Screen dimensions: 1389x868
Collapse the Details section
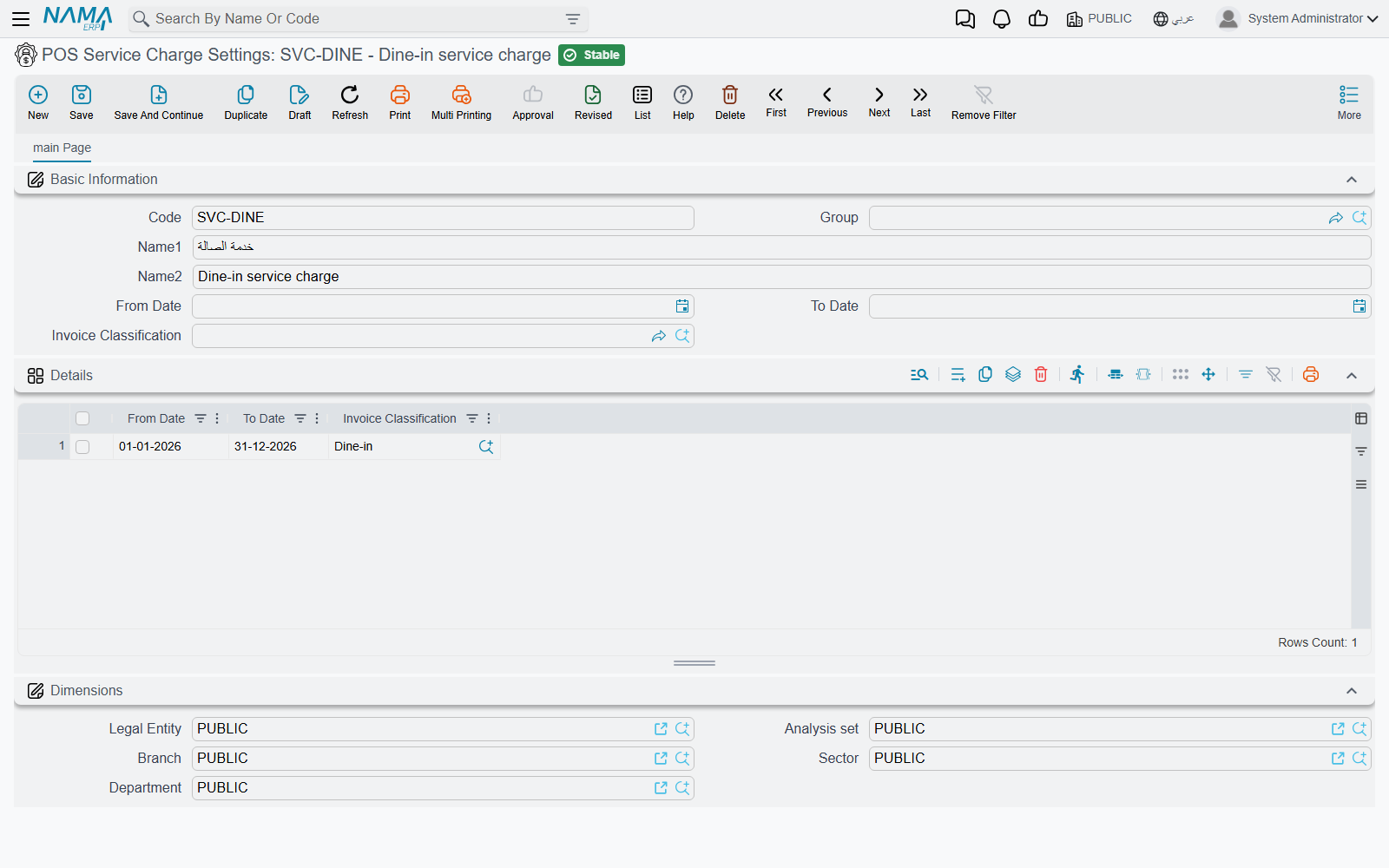point(1352,376)
